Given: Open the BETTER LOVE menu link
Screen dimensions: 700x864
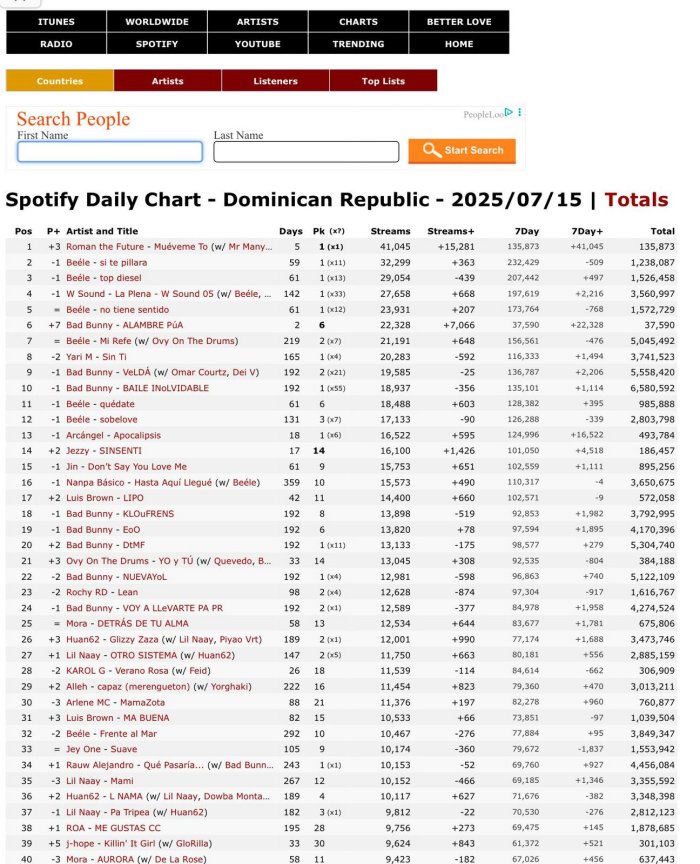Looking at the screenshot, I should [x=459, y=21].
